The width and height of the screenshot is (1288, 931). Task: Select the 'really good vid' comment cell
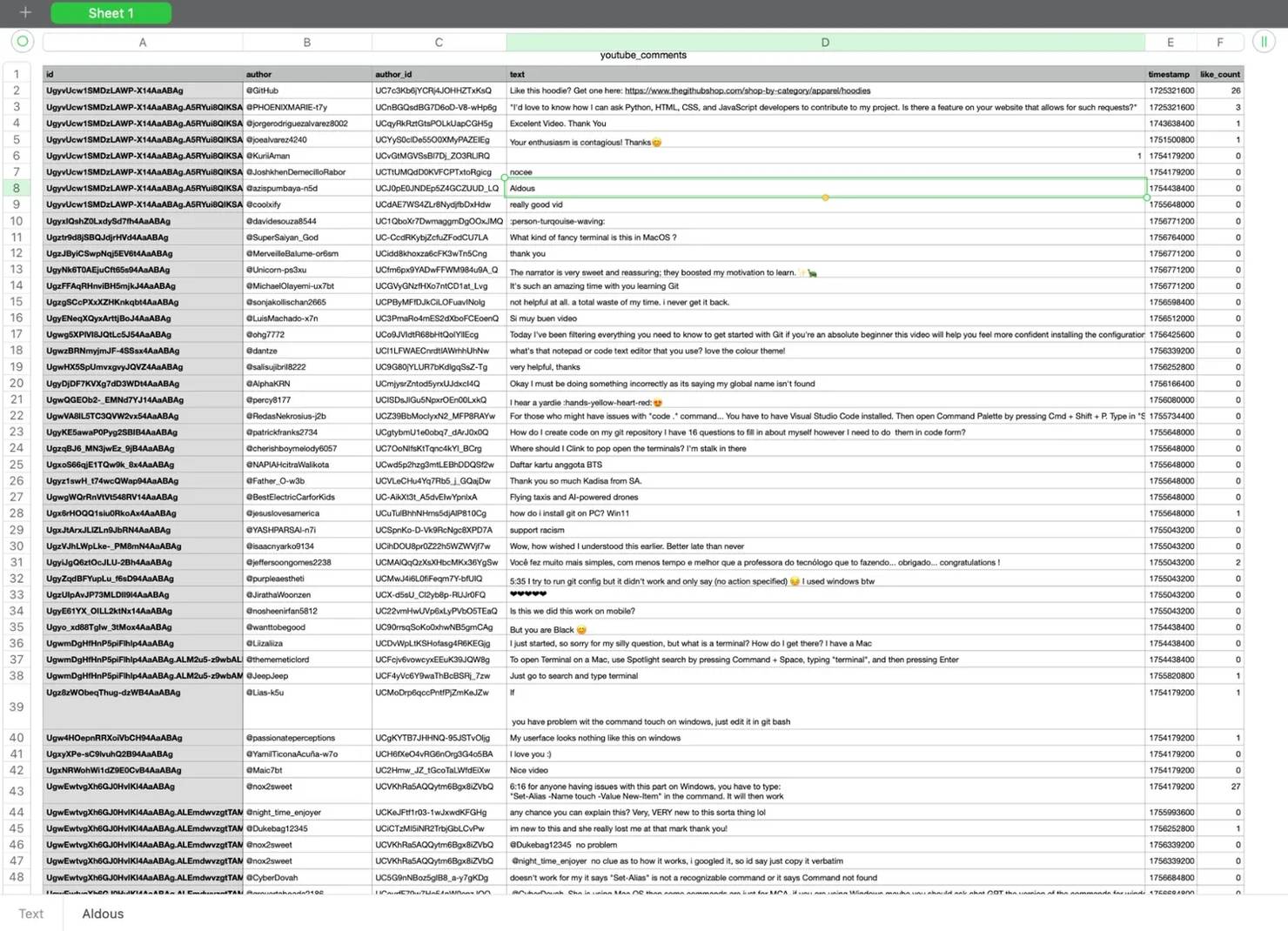click(x=825, y=204)
